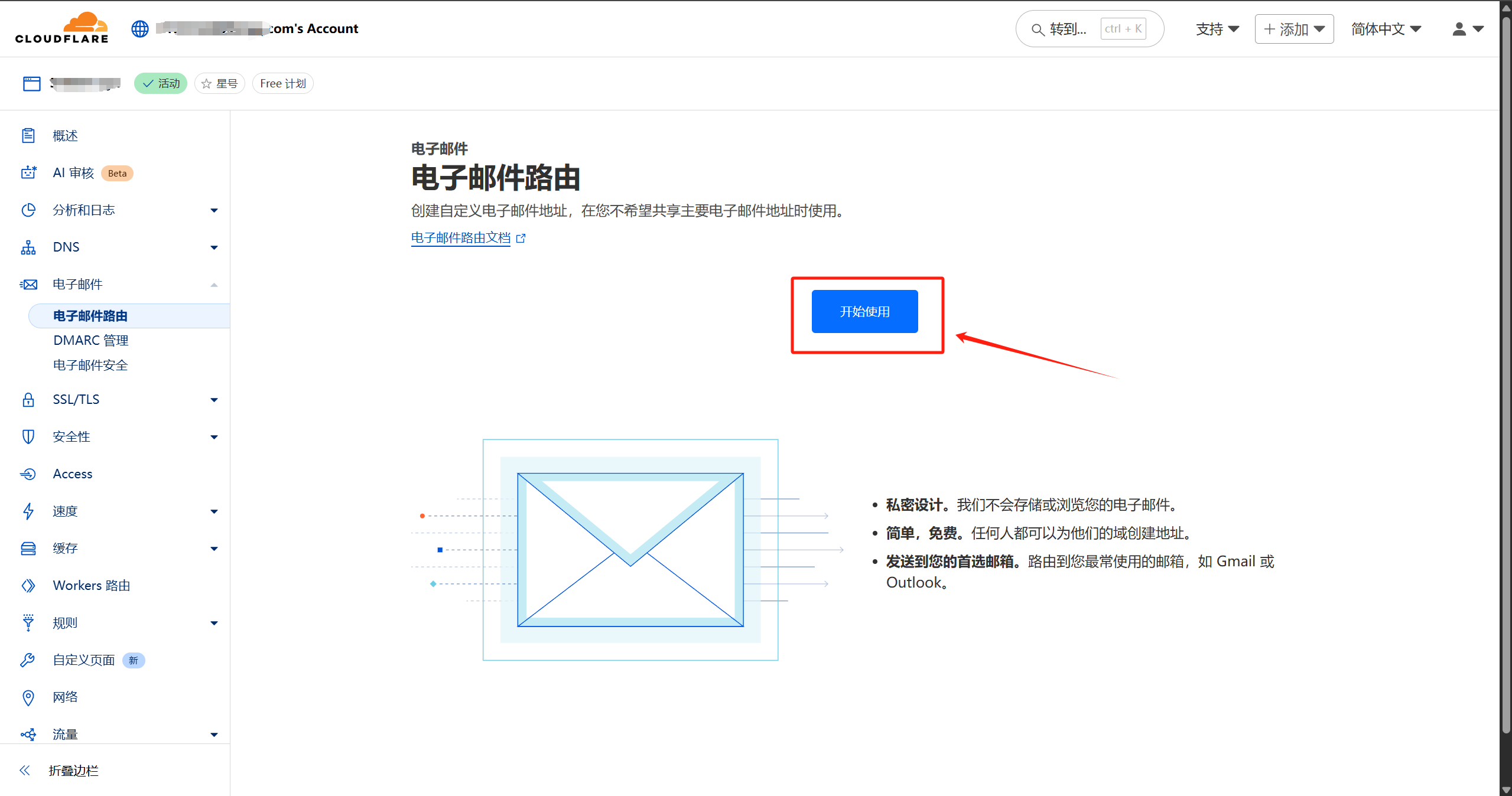Collapse the 电子邮件 sidebar section
The height and width of the screenshot is (796, 1512).
[214, 285]
